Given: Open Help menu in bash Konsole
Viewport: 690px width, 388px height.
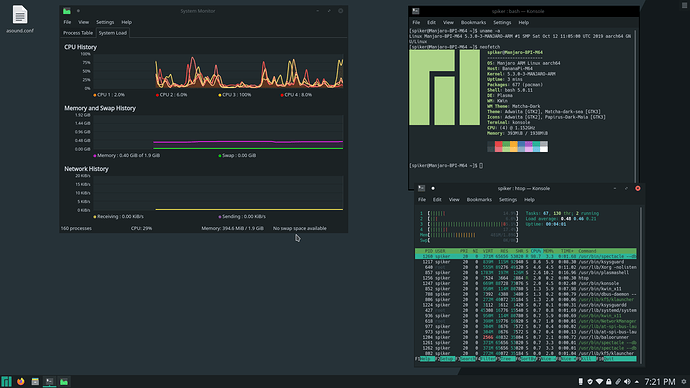Looking at the screenshot, I should coord(523,22).
